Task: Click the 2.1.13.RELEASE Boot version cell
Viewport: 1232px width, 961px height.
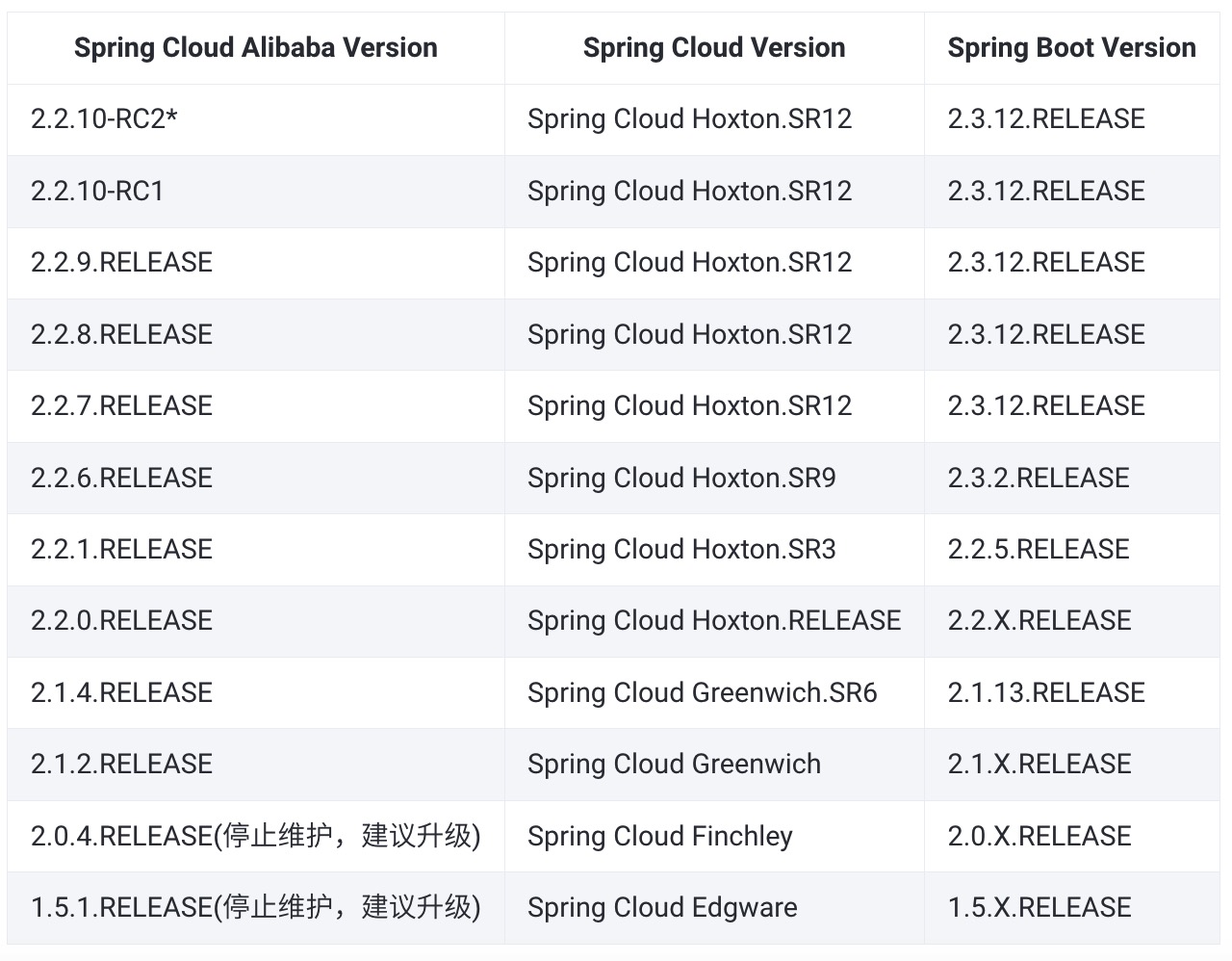Action: [1072, 692]
